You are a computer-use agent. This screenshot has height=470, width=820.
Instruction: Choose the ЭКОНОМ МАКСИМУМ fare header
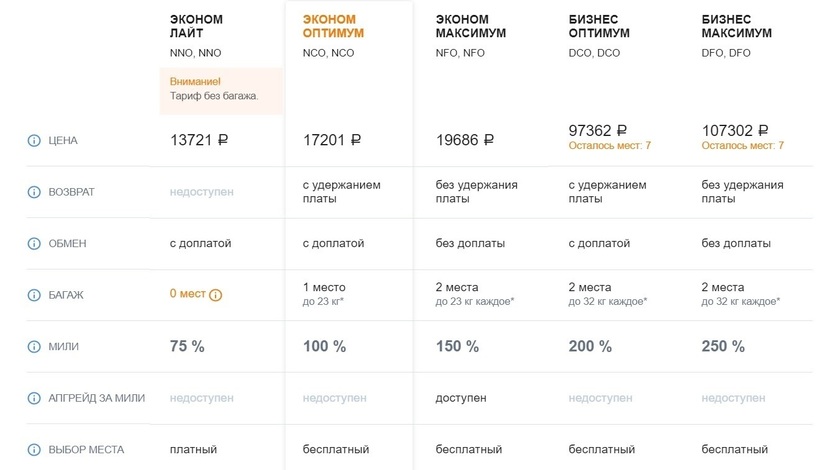coord(471,26)
